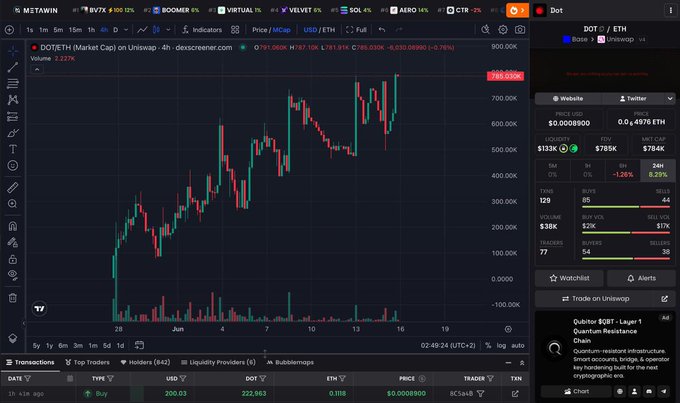
Task: Open the Dot Twitter link
Action: click(x=633, y=98)
